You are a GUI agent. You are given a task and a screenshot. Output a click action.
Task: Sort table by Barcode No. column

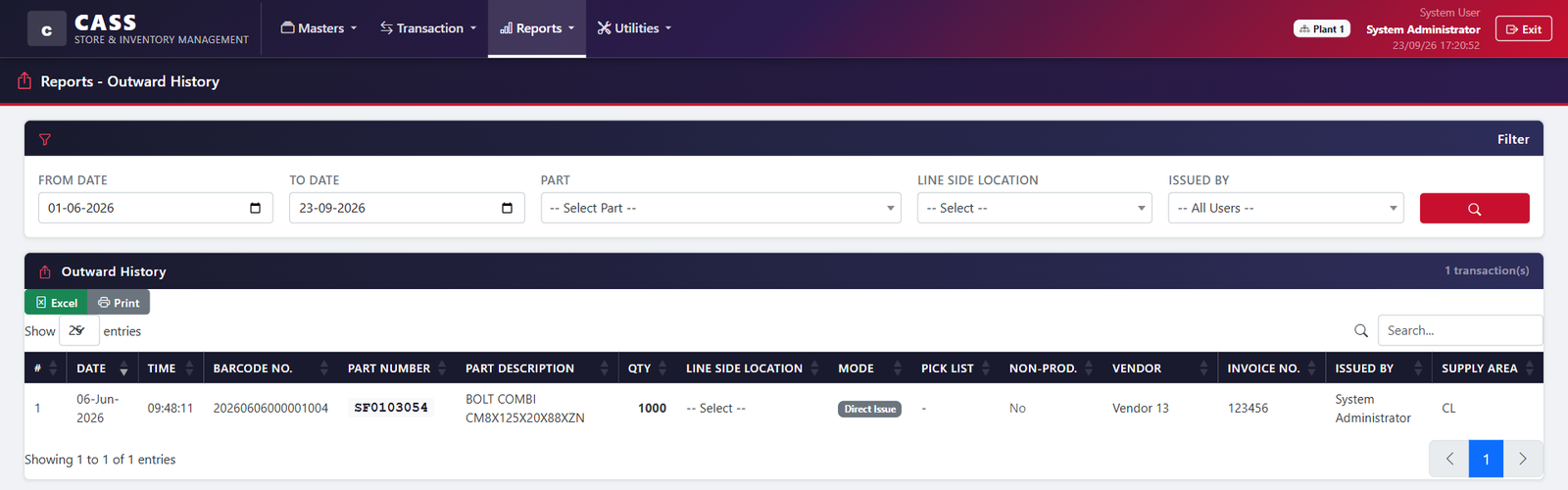(270, 367)
